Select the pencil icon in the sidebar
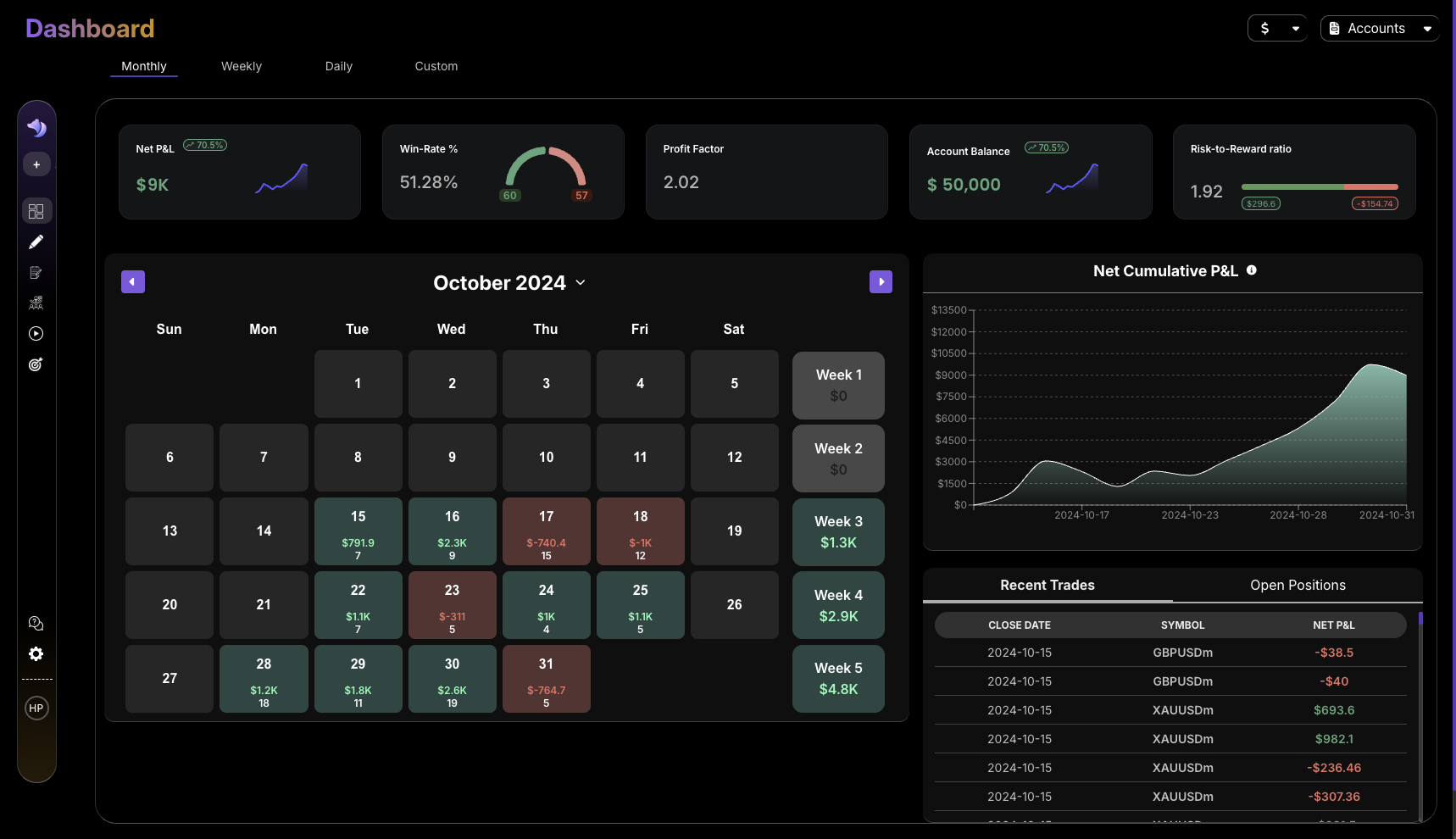Screen dimensions: 1456x839 click(36, 242)
